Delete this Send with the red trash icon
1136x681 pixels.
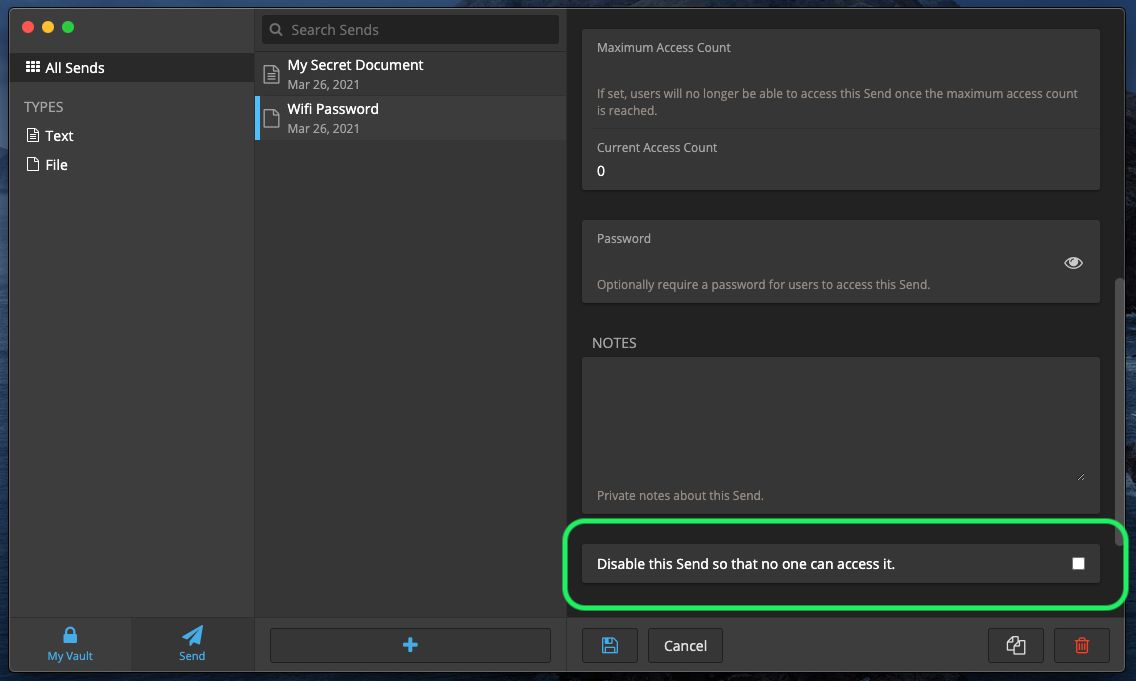pyautogui.click(x=1081, y=645)
